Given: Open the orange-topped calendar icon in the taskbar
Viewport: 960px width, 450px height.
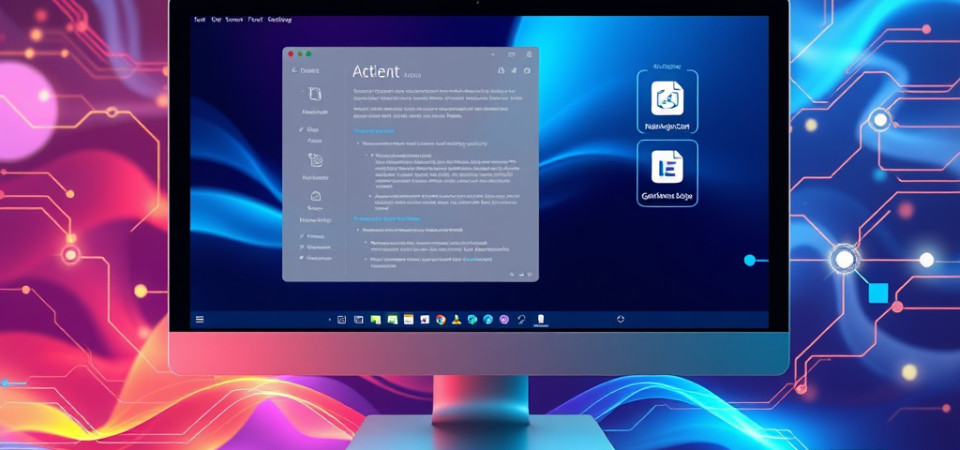Looking at the screenshot, I should click(408, 319).
